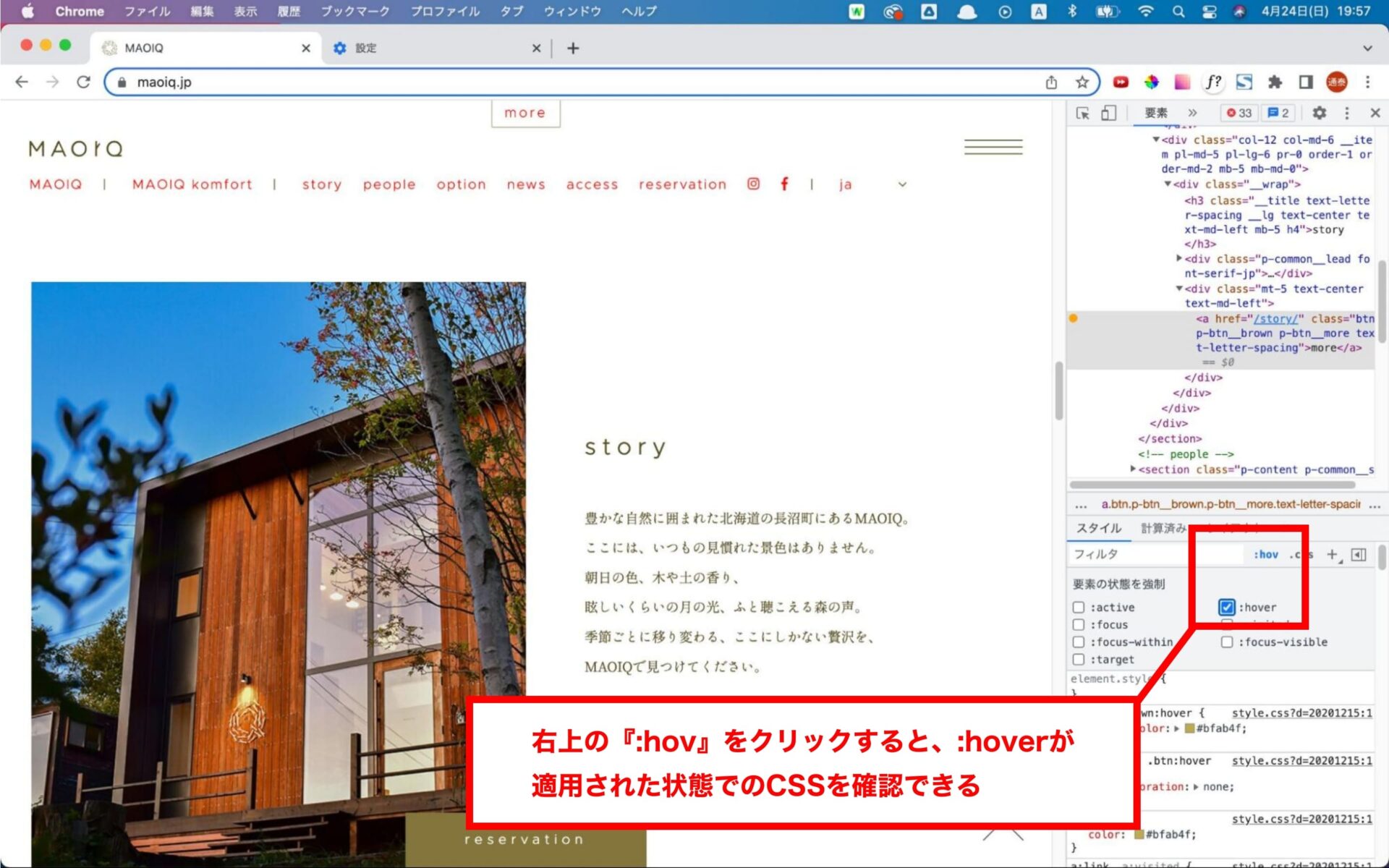Go forward in browser history
The image size is (1389, 868).
pyautogui.click(x=52, y=82)
